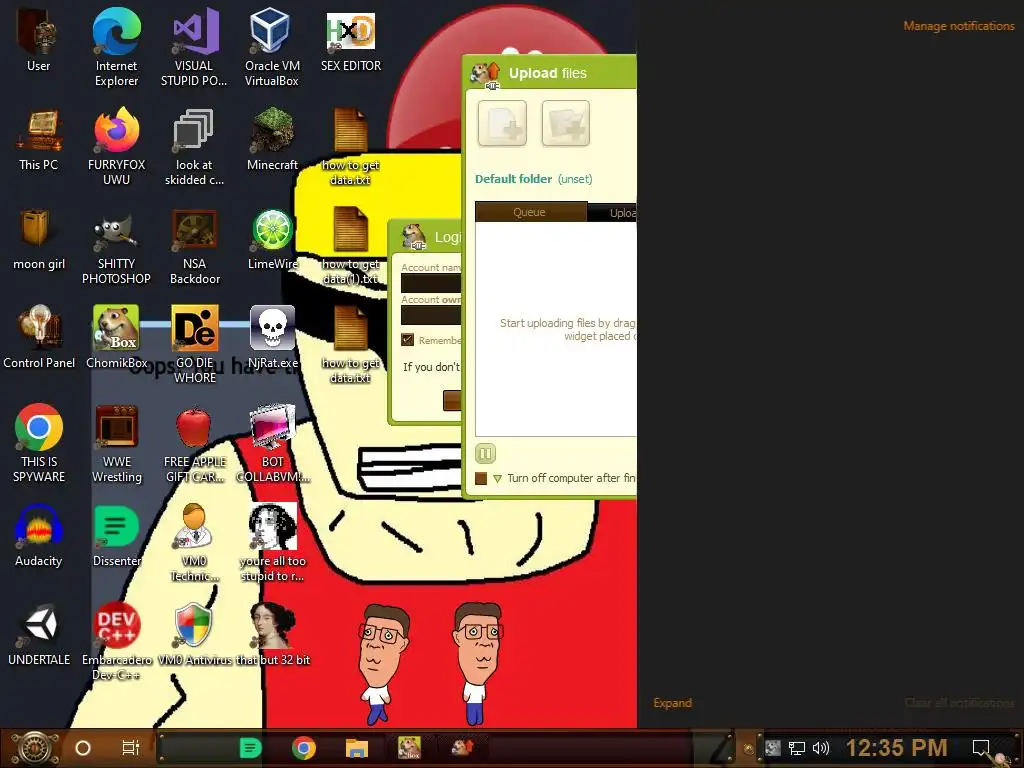This screenshot has height=768, width=1024.
Task: Toggle the Action Center notification icon
Action: (981, 748)
